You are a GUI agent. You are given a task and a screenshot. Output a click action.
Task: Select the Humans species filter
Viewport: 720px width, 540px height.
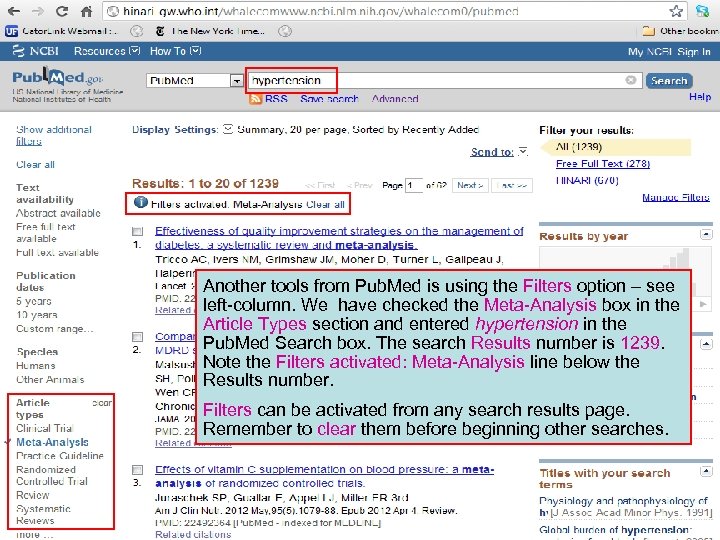click(x=36, y=366)
